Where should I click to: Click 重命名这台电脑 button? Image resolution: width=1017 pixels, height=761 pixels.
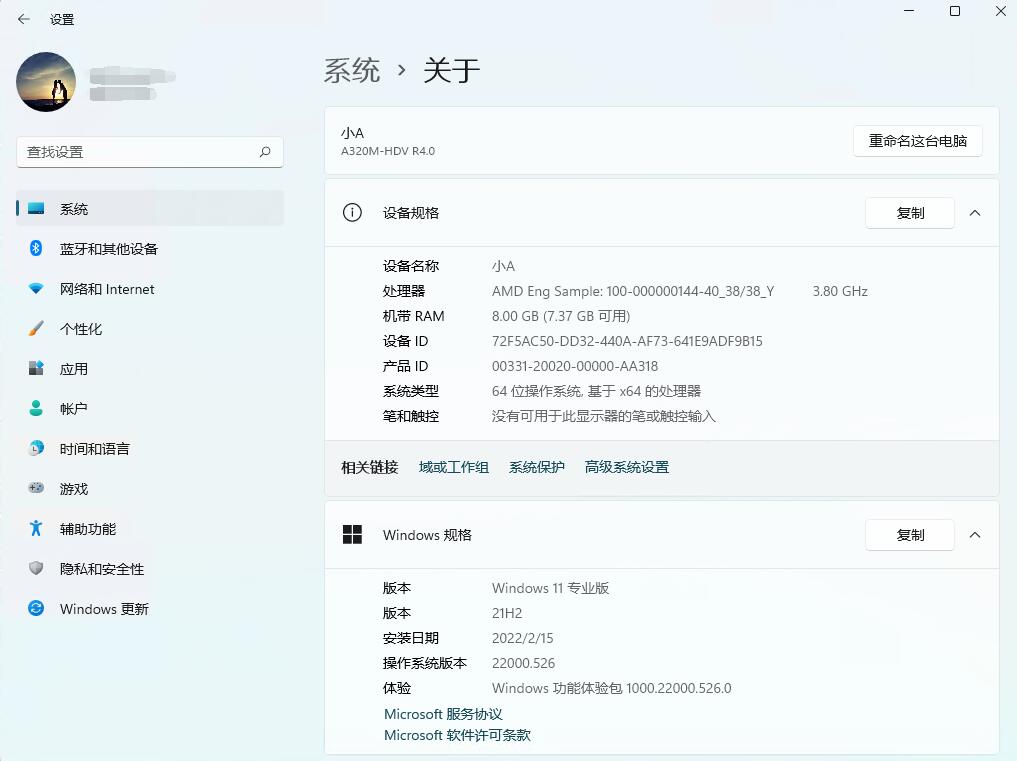[x=918, y=141]
